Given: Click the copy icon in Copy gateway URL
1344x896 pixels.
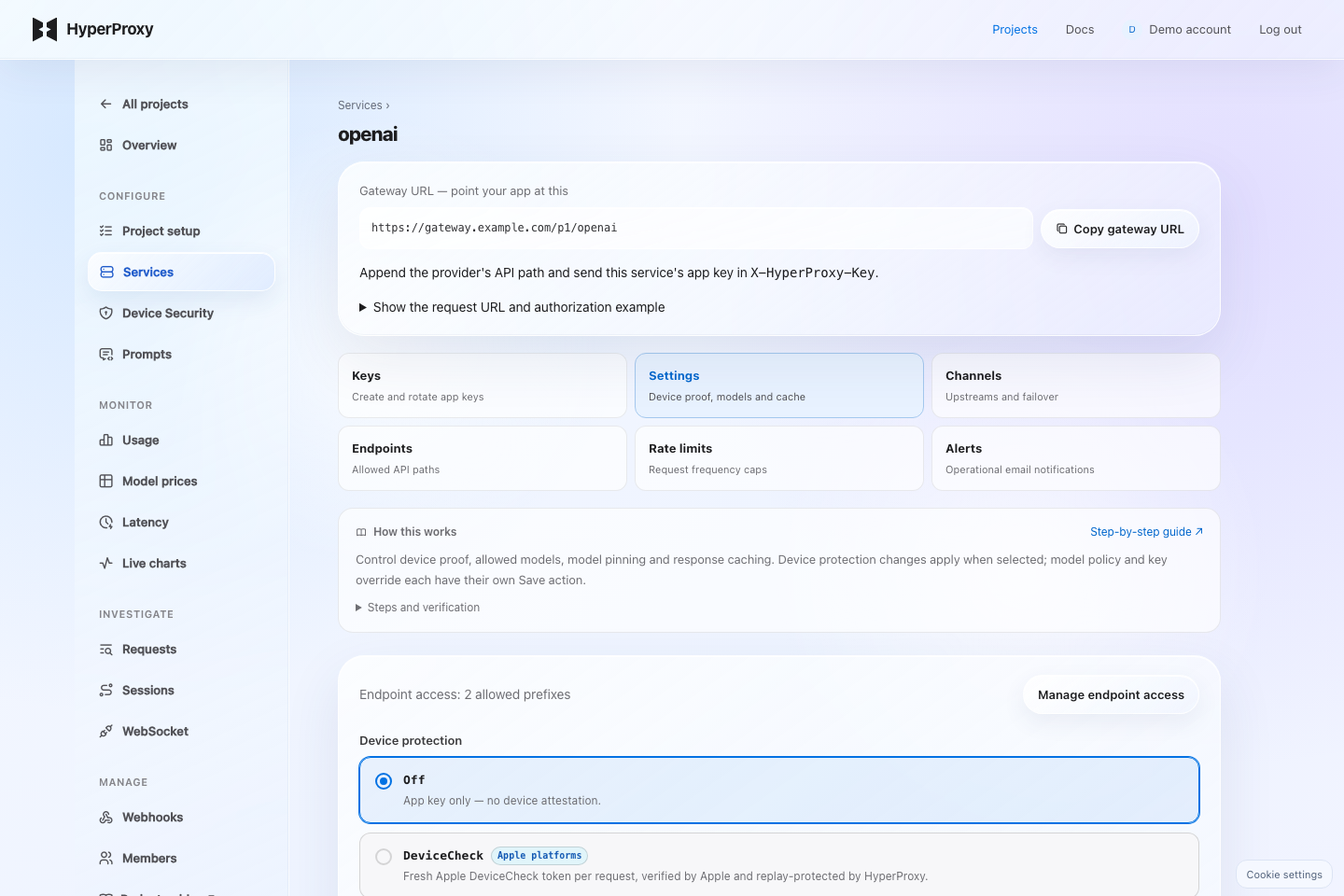Looking at the screenshot, I should (x=1062, y=229).
